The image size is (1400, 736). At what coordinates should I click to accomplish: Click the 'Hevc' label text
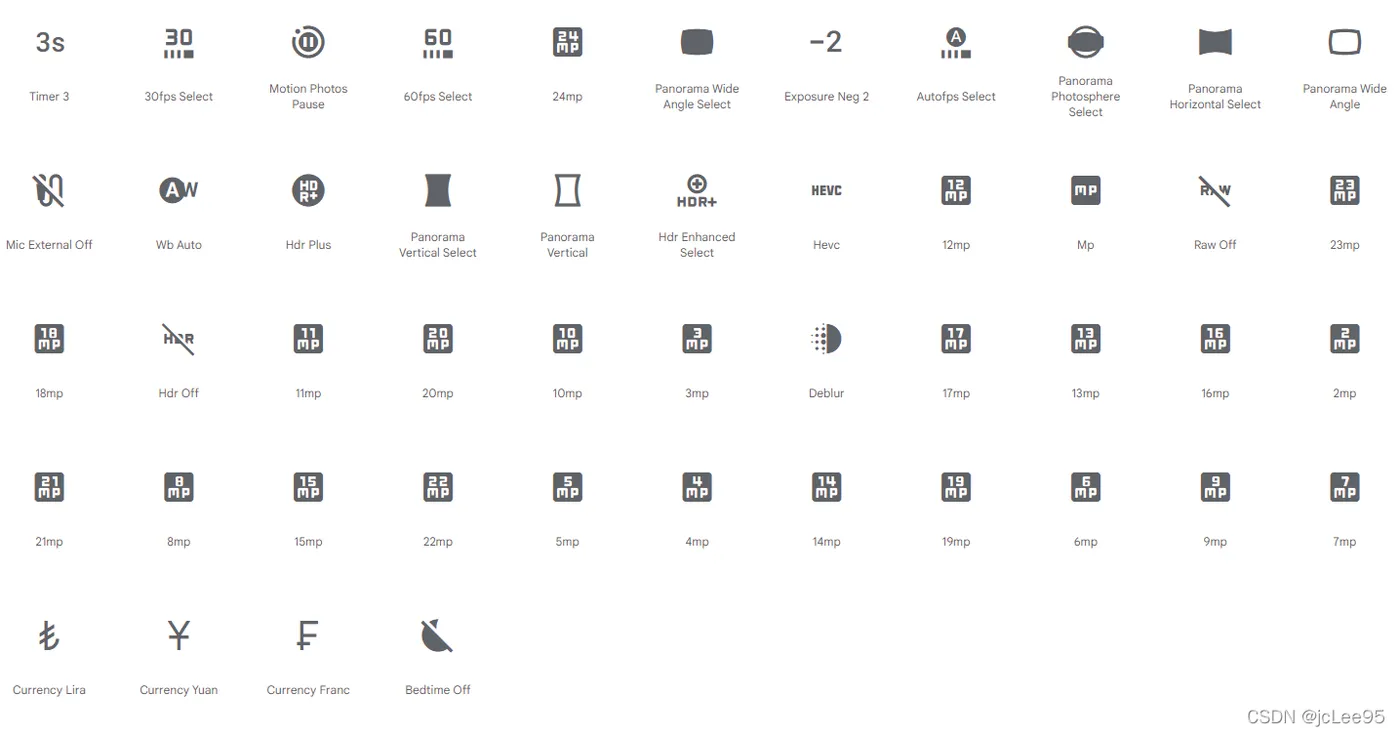[x=826, y=245]
